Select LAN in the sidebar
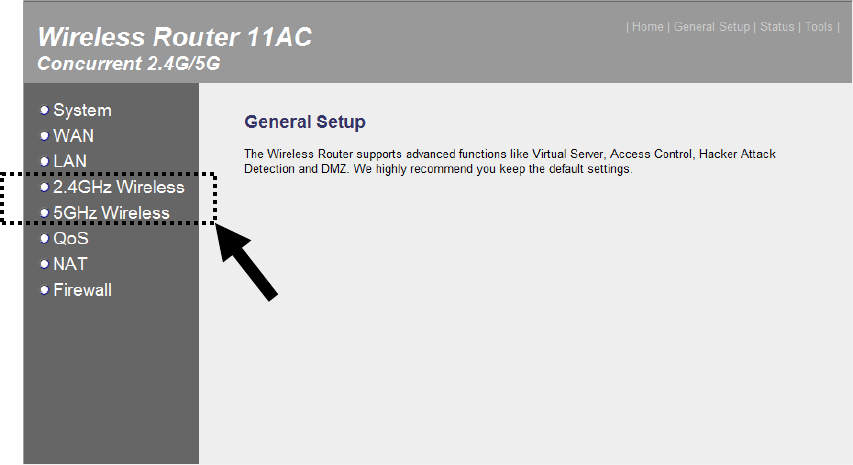 tap(70, 162)
